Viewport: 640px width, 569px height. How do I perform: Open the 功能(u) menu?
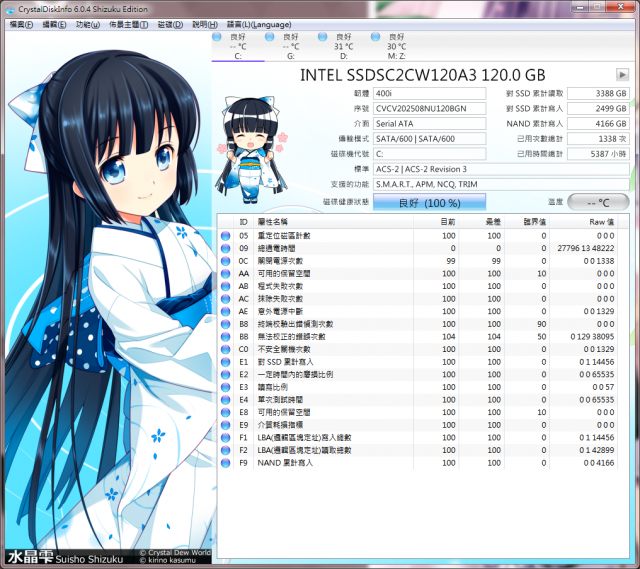tap(88, 25)
